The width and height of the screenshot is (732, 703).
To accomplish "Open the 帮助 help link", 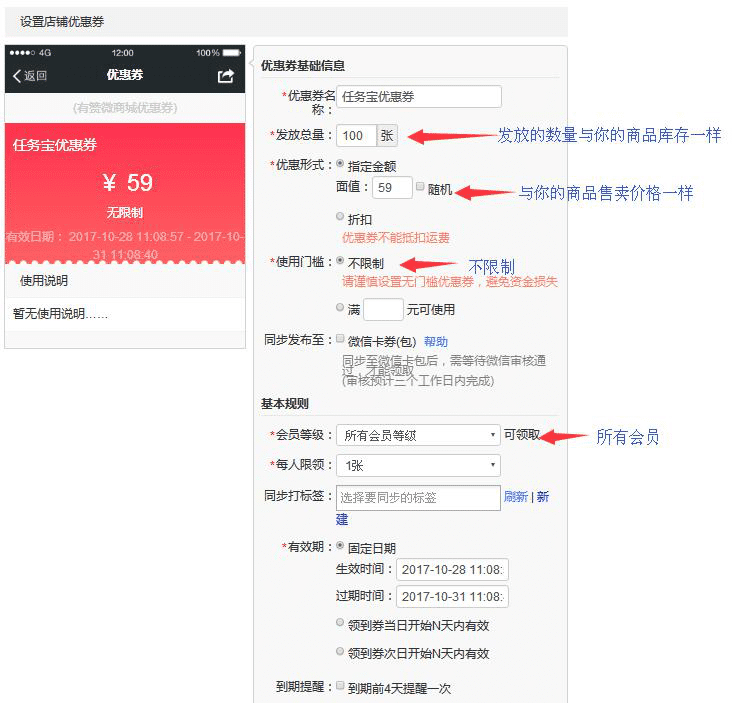I will pos(436,341).
